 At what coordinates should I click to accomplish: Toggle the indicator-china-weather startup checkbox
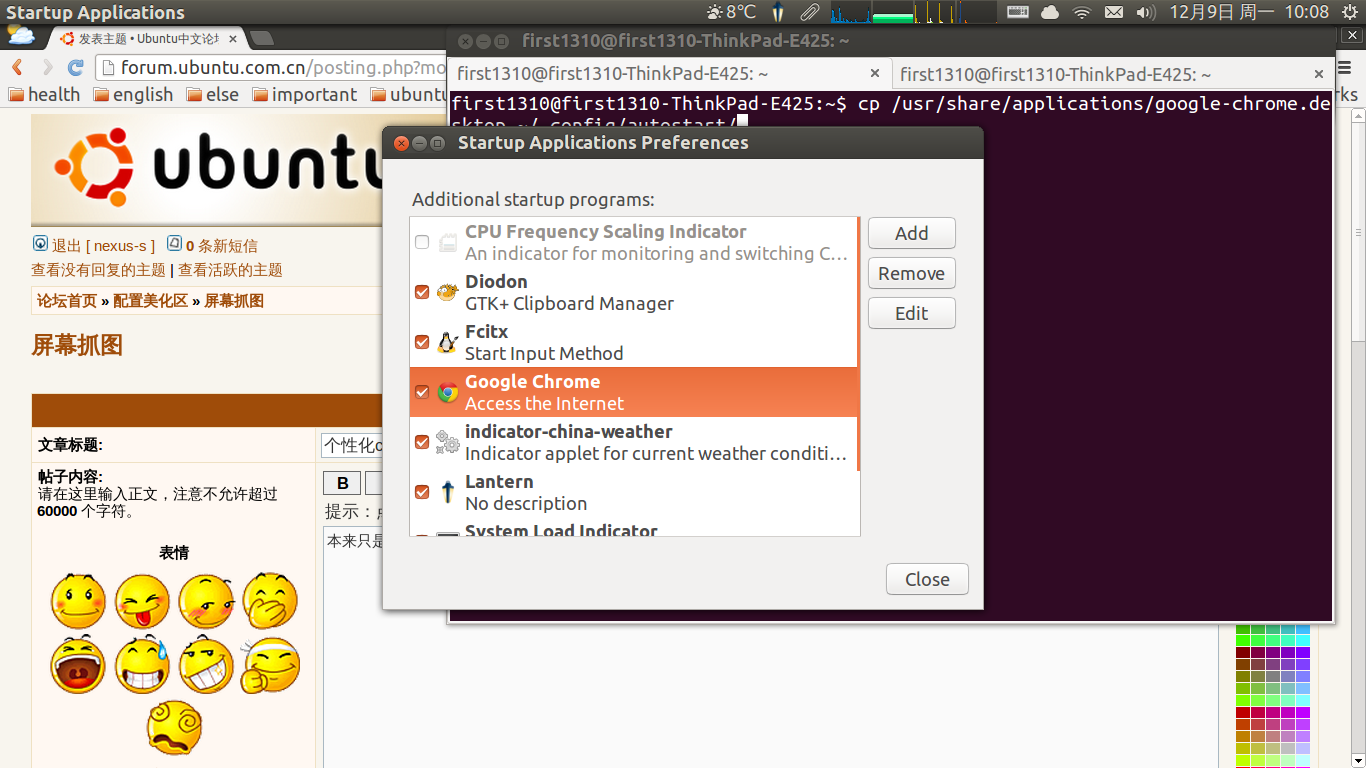coord(422,442)
